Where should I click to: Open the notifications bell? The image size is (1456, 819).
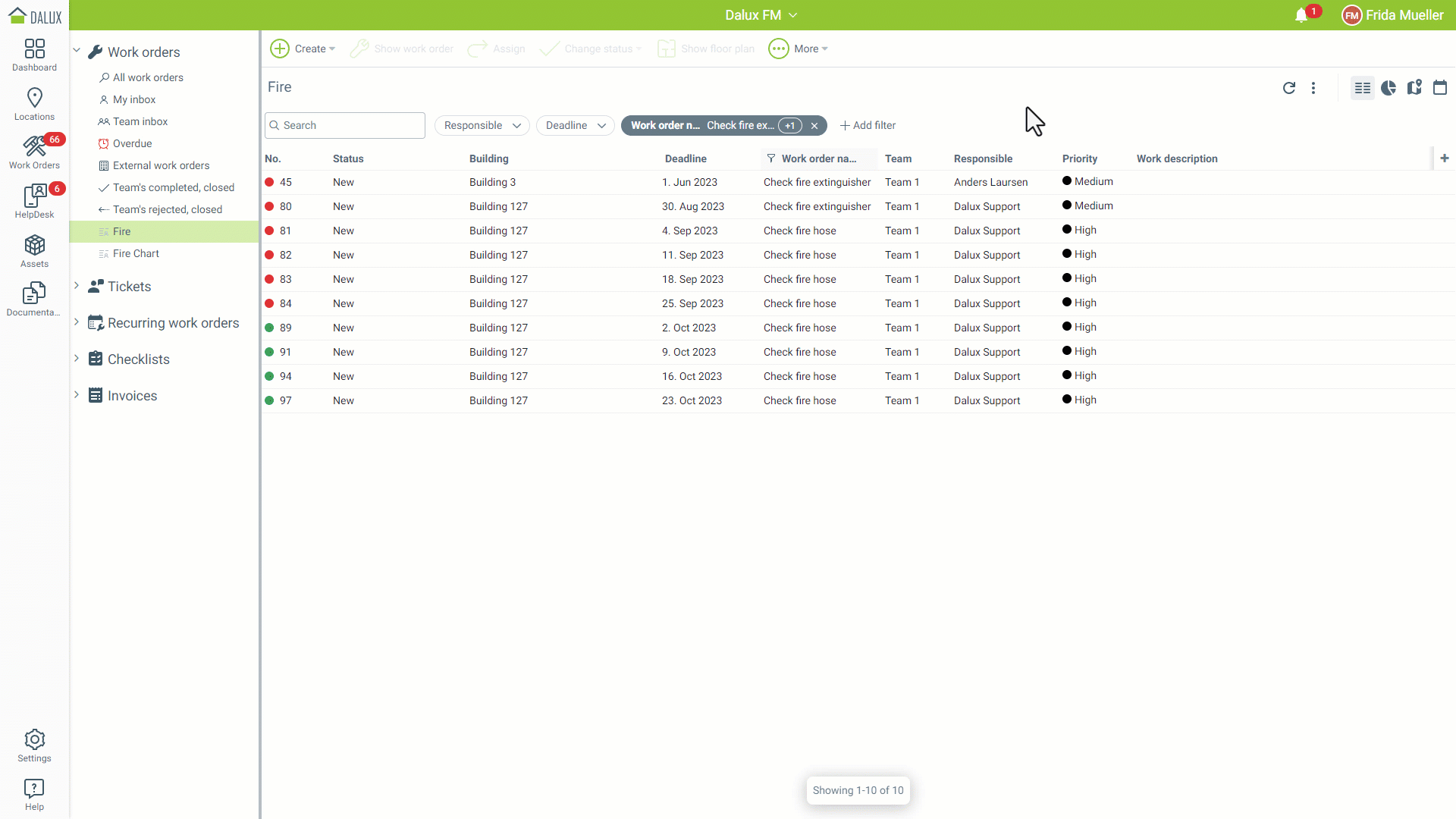[x=1301, y=15]
